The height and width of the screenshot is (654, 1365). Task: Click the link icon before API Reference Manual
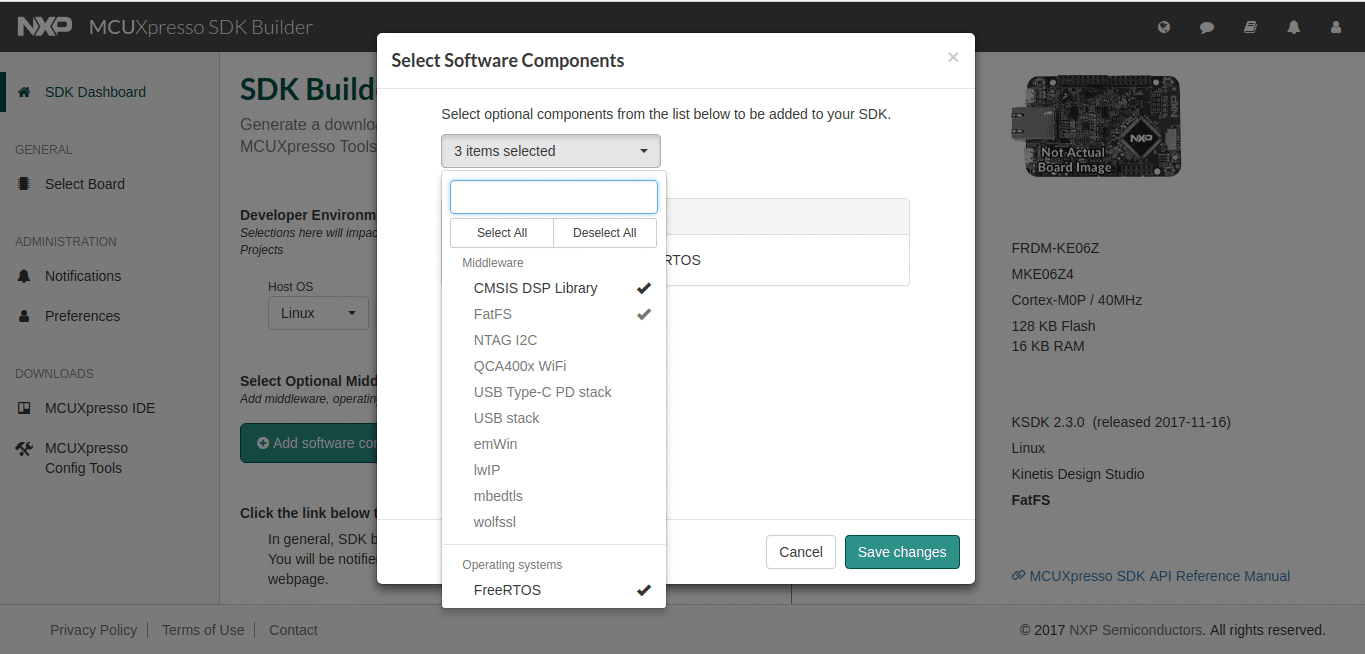1018,576
